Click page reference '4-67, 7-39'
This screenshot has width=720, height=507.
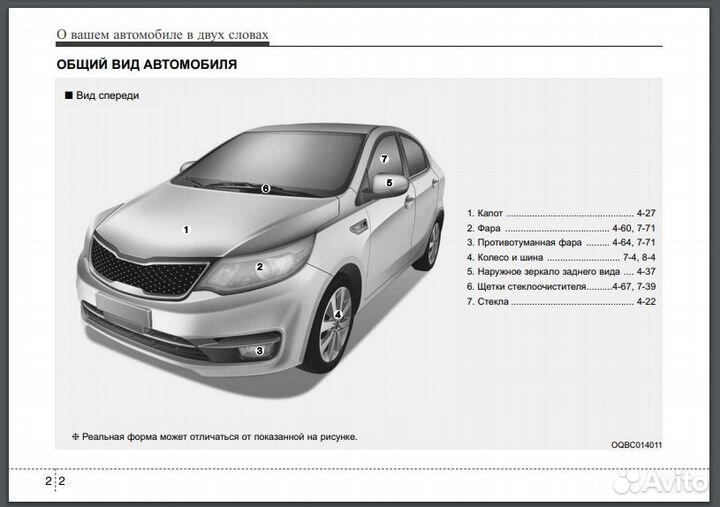point(634,287)
